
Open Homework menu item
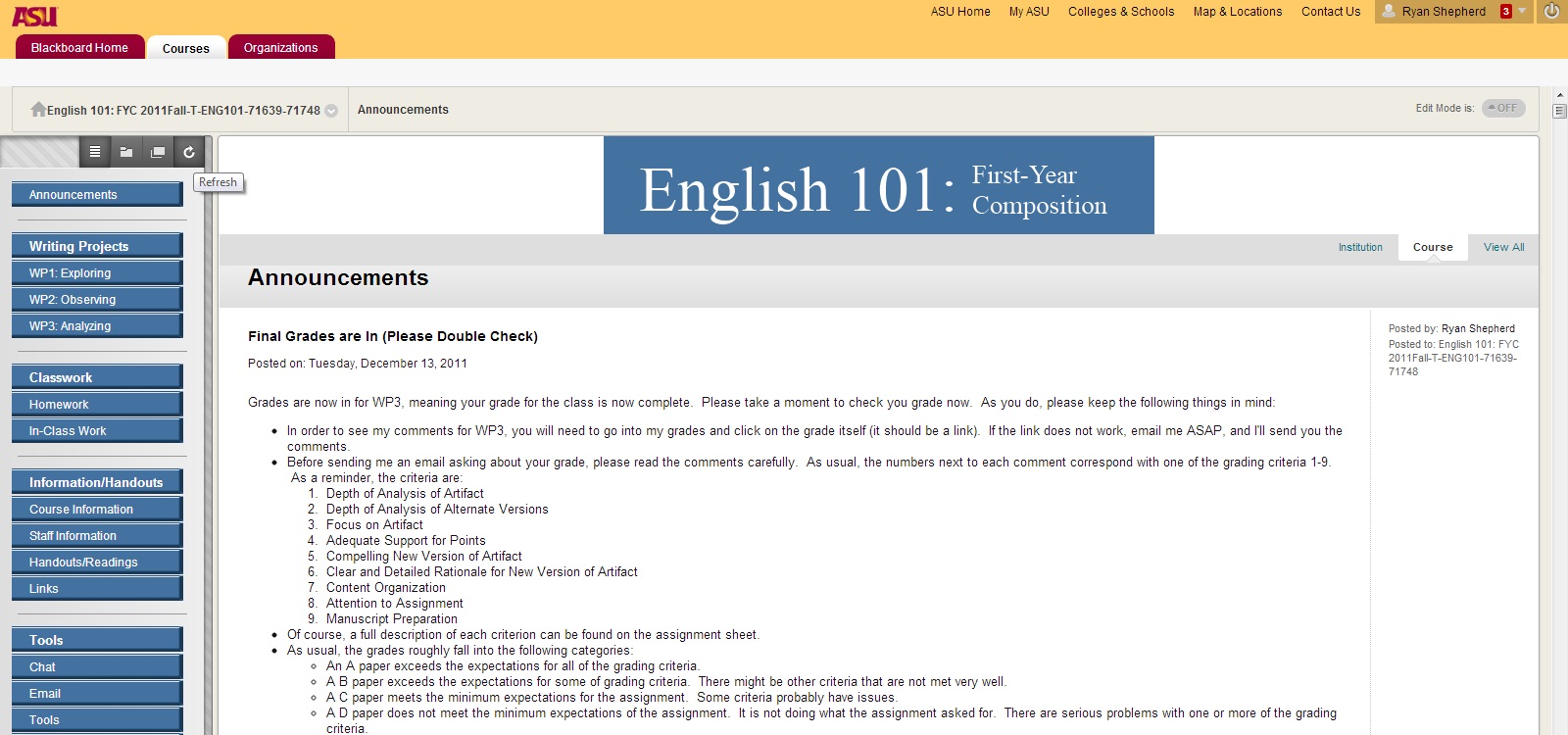coord(97,404)
